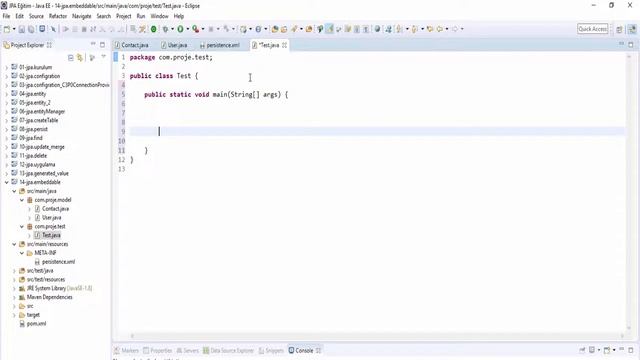Viewport: 640px width, 360px height.
Task: Click the Forward navigation arrow icon
Action: tap(455, 29)
